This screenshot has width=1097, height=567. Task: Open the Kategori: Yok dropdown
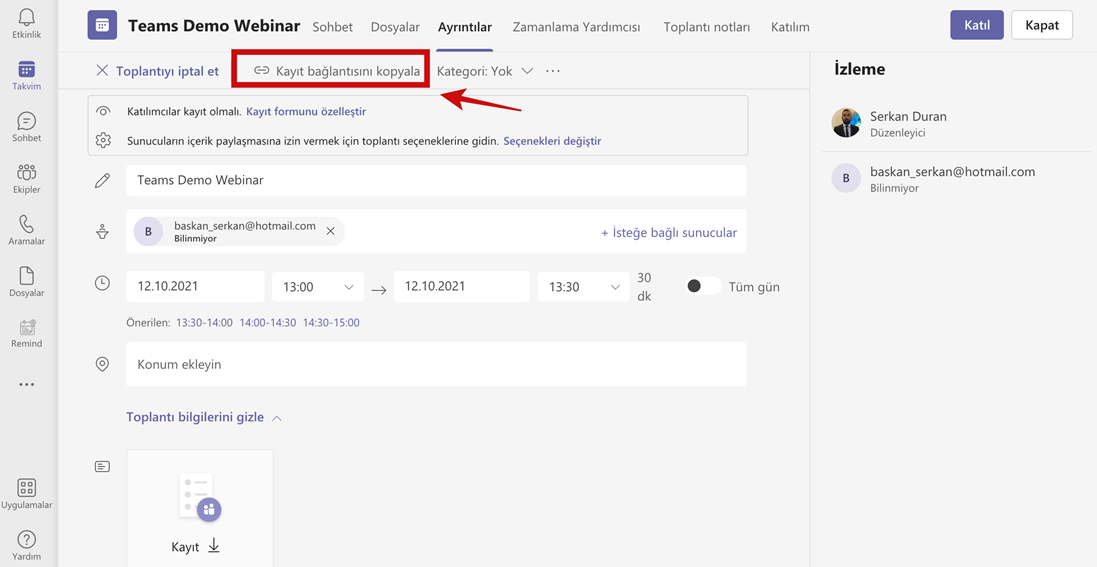pos(485,71)
